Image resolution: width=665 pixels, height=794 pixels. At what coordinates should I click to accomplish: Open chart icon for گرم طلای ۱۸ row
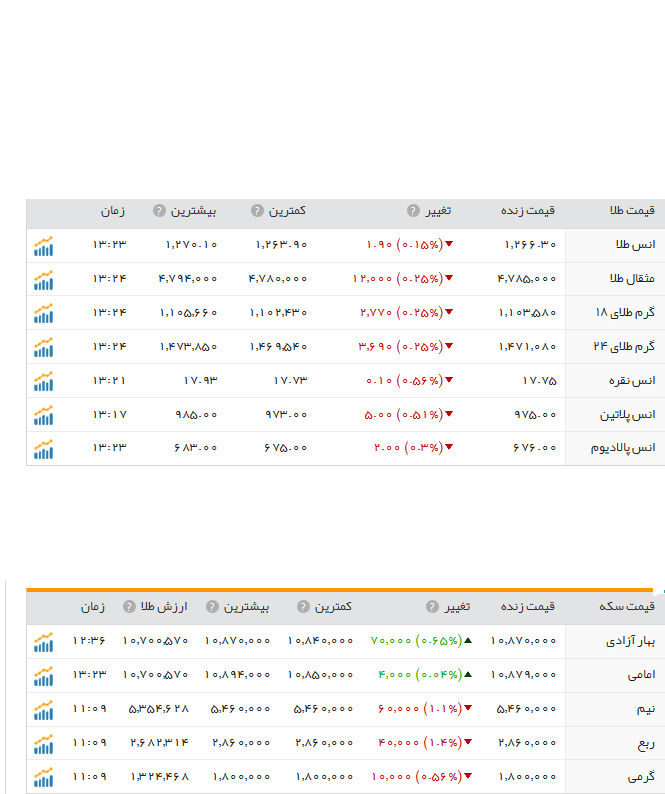pos(44,313)
